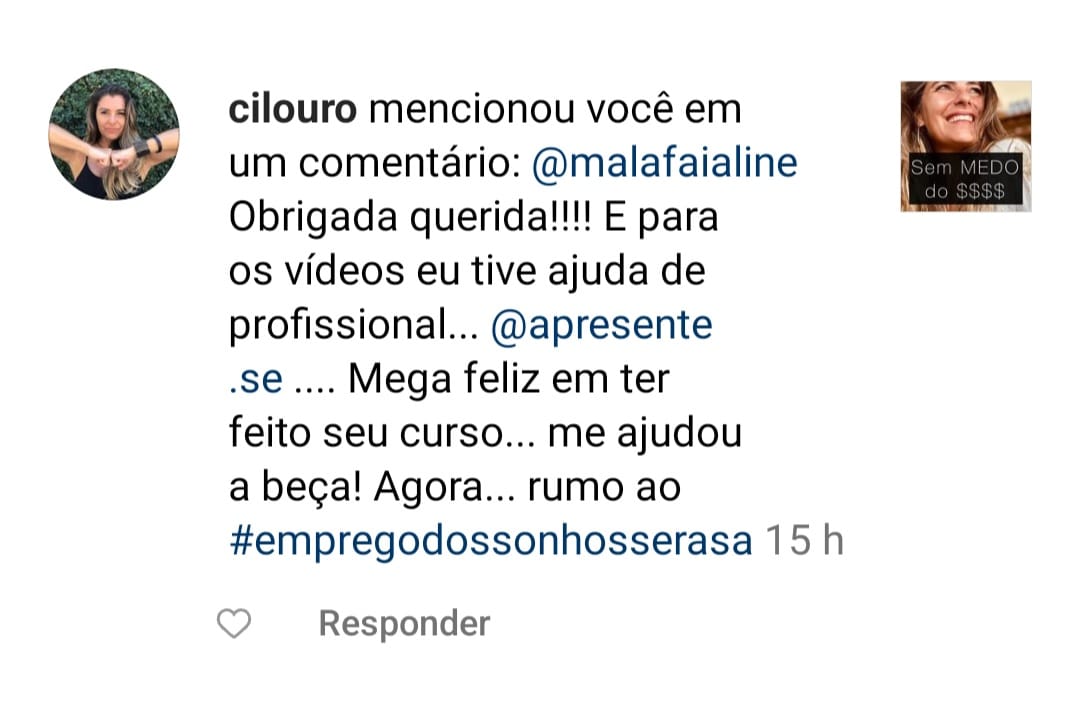Viewport: 1080px width, 708px height.
Task: Click the 'um comentário:' text
Action: (375, 164)
